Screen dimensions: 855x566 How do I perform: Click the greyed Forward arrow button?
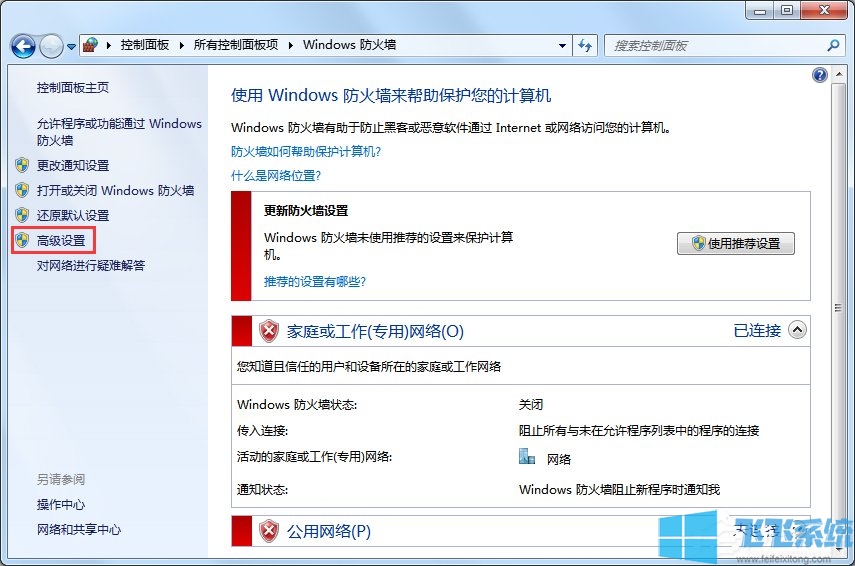pyautogui.click(x=51, y=46)
